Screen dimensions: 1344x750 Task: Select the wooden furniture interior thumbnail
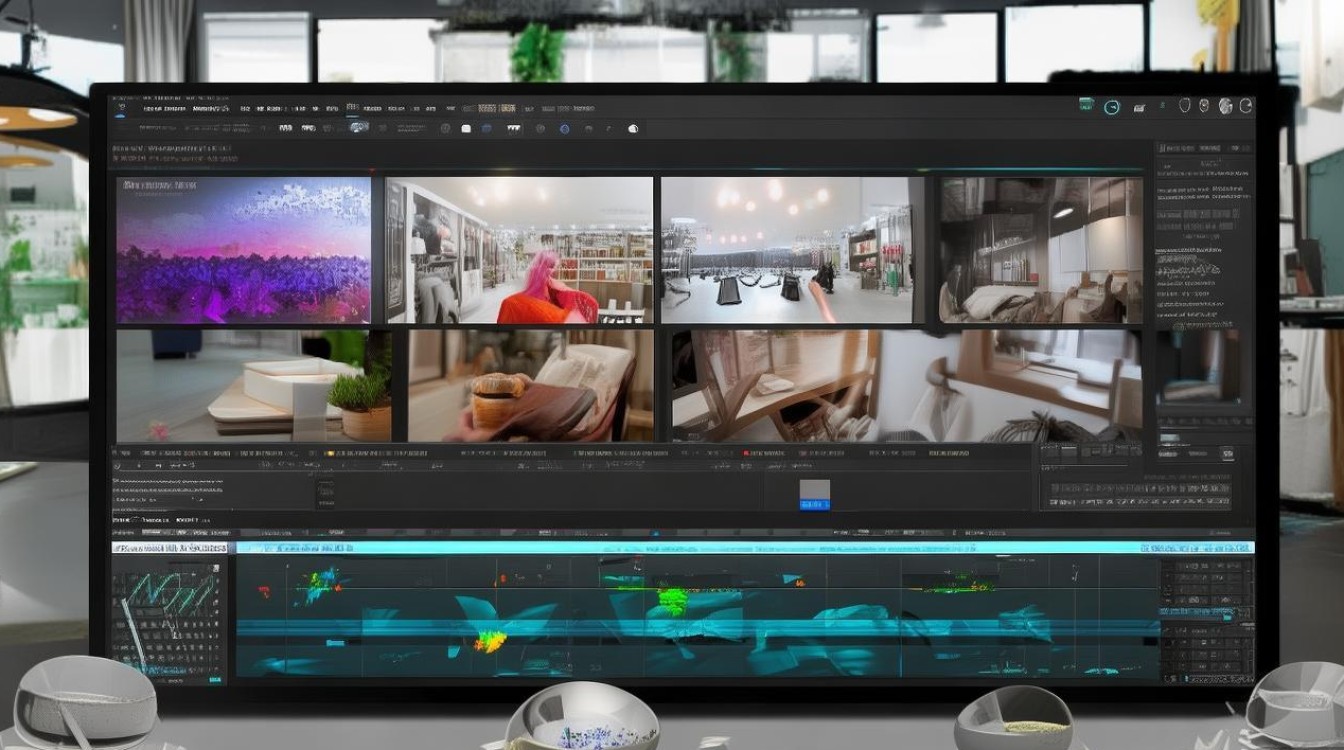point(906,386)
